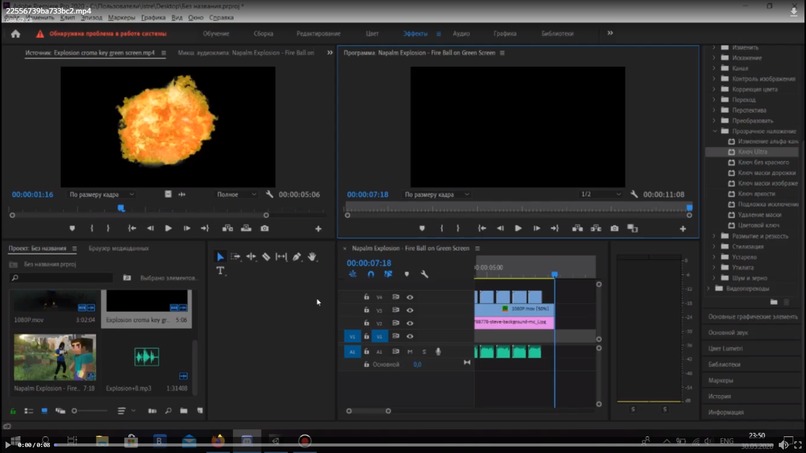Viewport: 806px width, 453px height.
Task: Click Insert button in Source monitor
Action: [228, 228]
